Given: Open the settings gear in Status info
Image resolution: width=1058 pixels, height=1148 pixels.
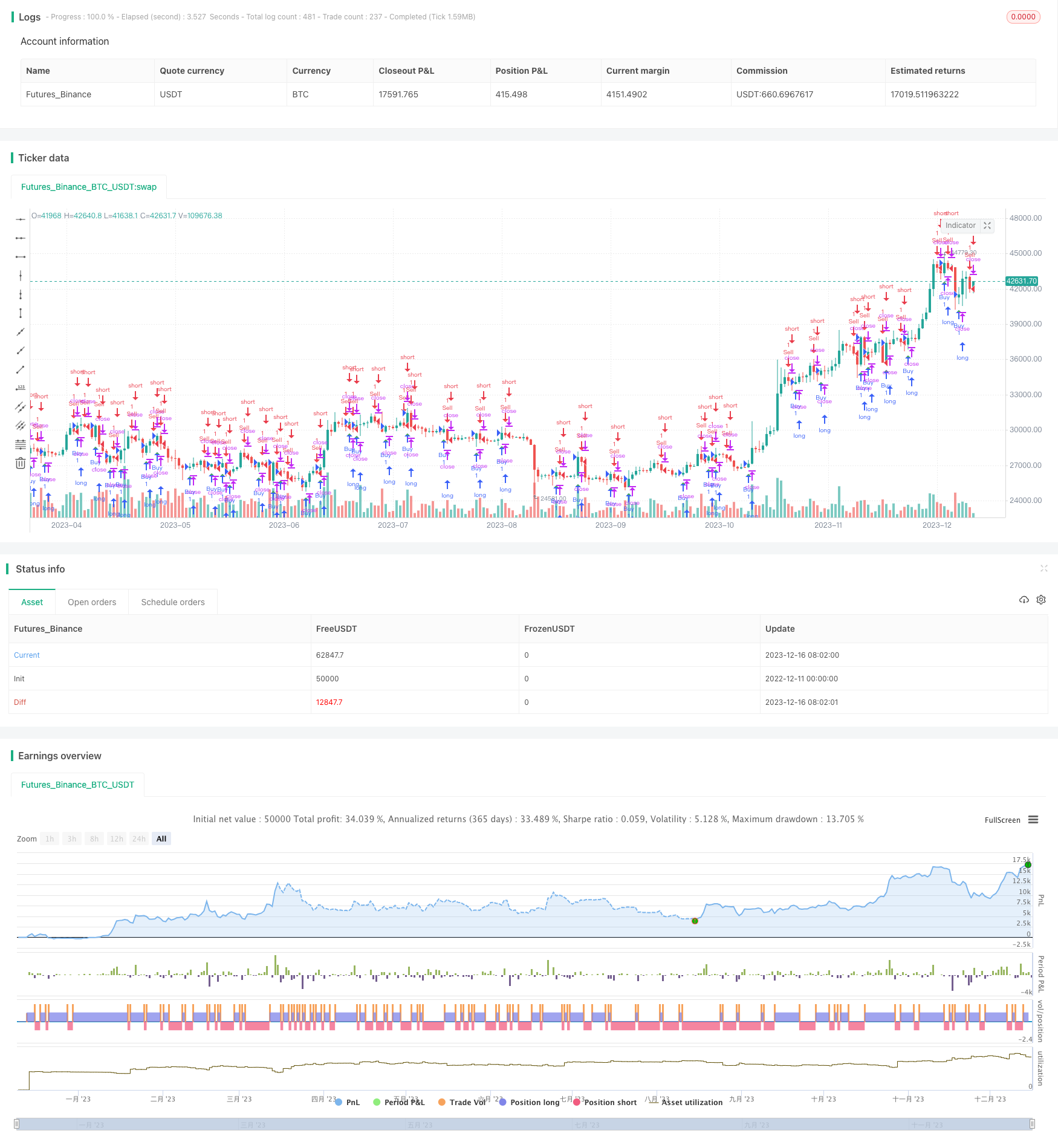Looking at the screenshot, I should (x=1041, y=600).
